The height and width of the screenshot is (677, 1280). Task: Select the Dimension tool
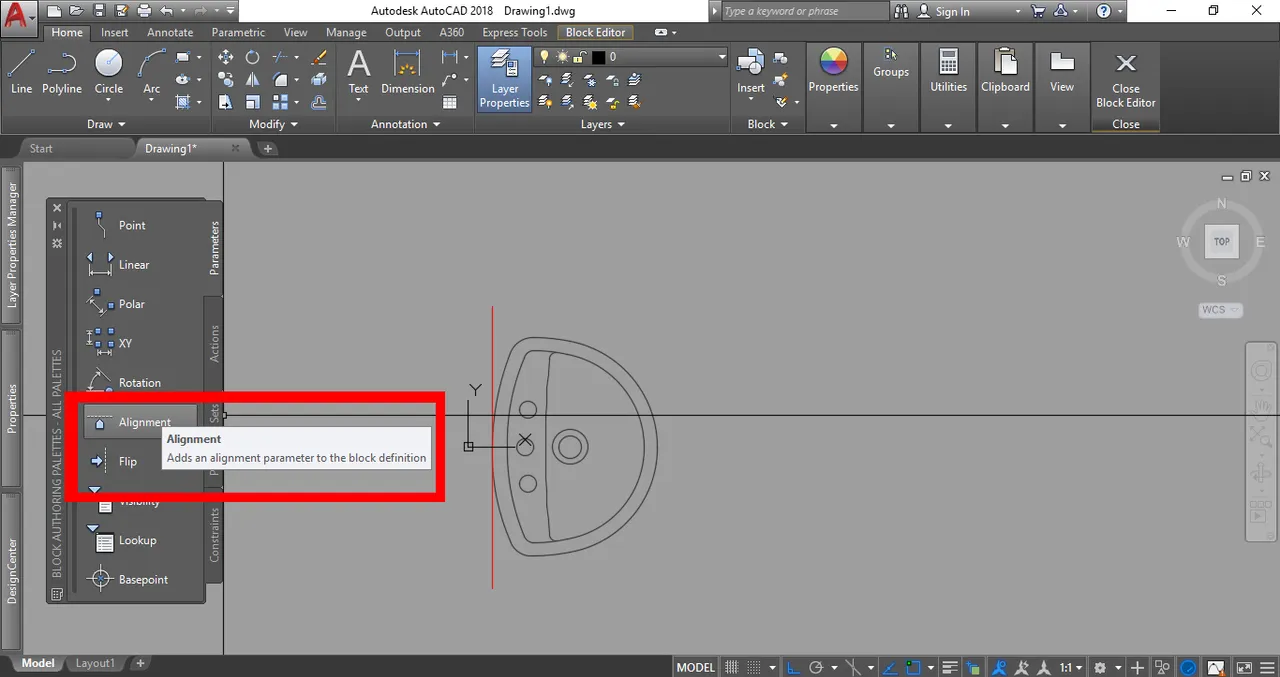point(408,73)
